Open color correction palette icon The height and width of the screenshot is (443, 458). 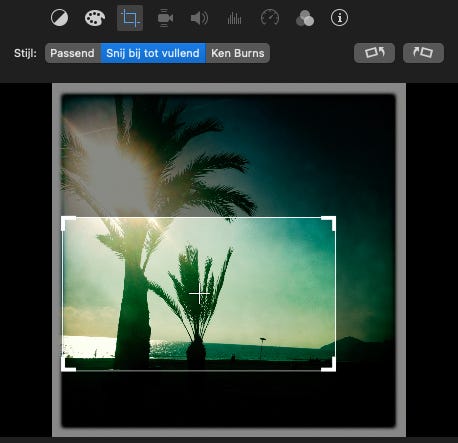(95, 18)
